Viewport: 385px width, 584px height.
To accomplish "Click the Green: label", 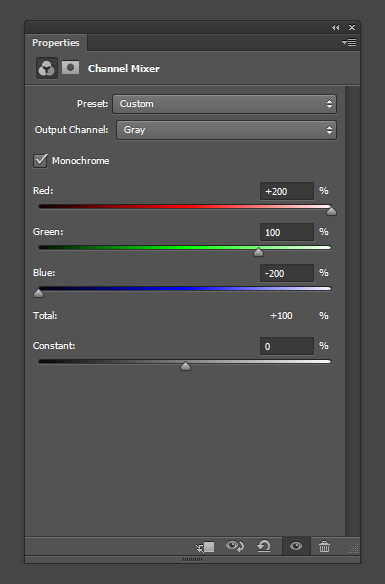I will click(48, 232).
